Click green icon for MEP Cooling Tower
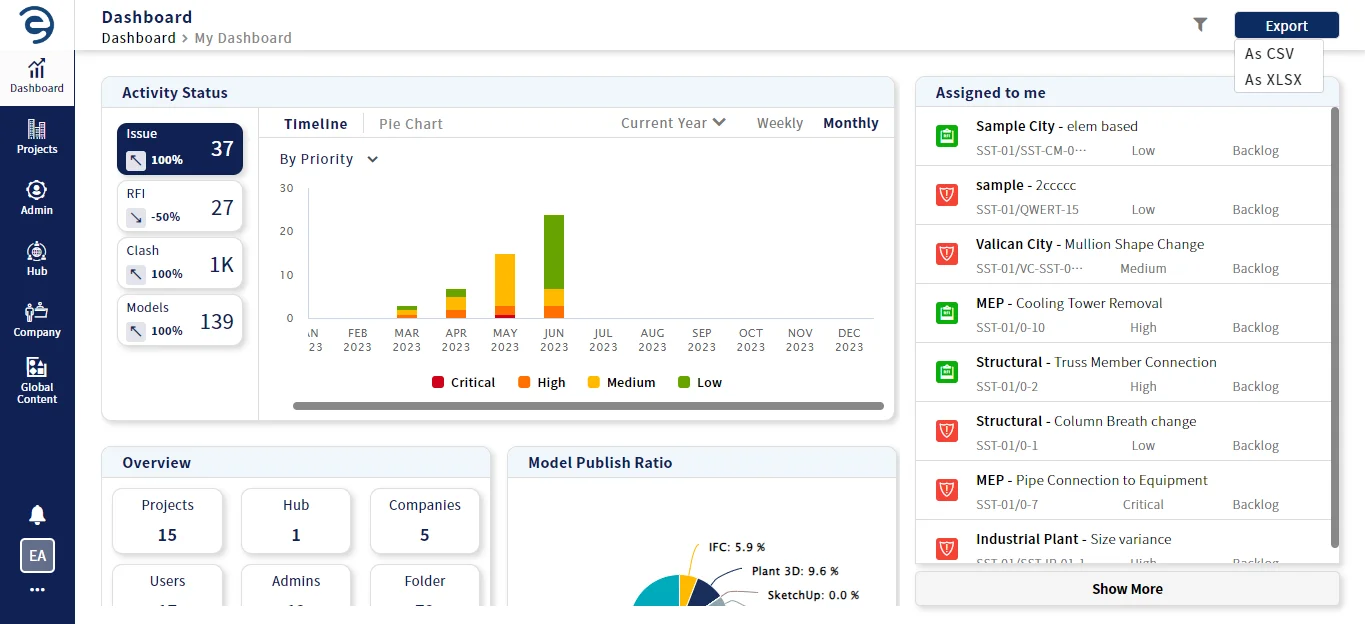The height and width of the screenshot is (624, 1365). click(x=947, y=314)
